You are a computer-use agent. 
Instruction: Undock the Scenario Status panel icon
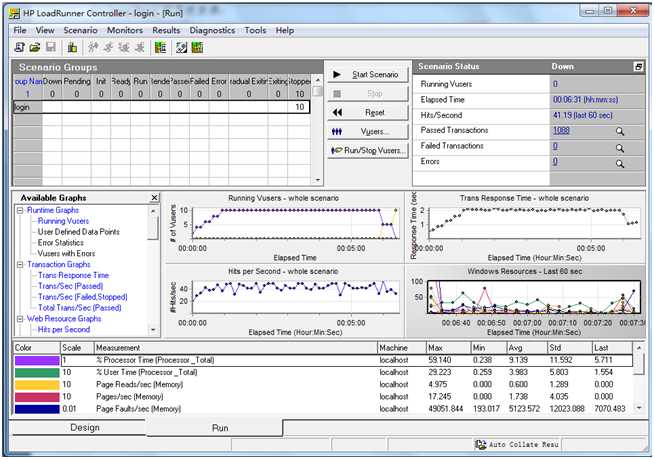coord(638,67)
